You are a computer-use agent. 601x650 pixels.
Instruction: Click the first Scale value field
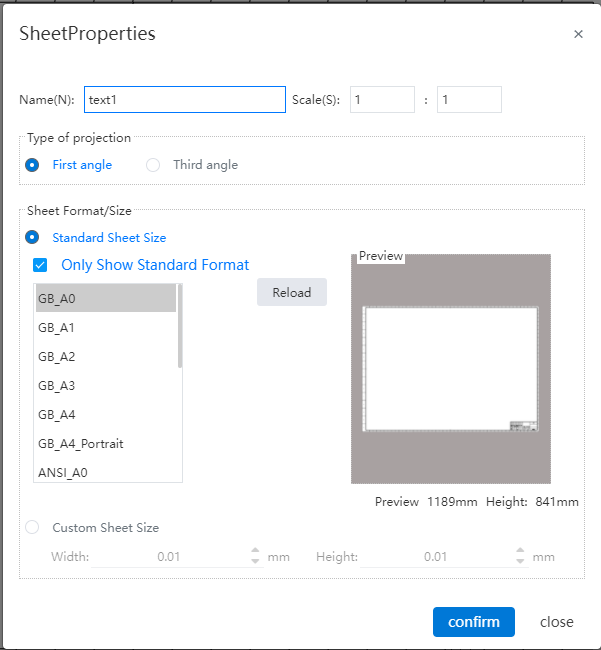382,99
